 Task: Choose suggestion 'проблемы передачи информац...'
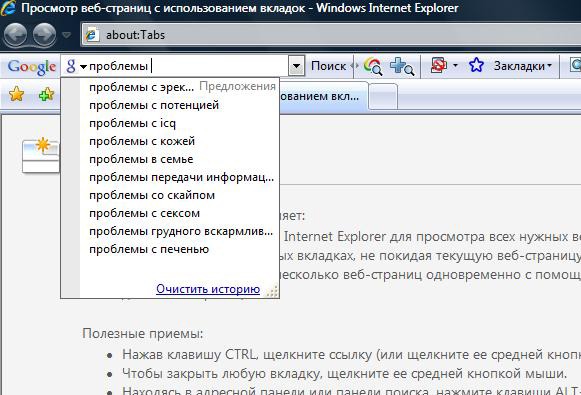tap(182, 177)
